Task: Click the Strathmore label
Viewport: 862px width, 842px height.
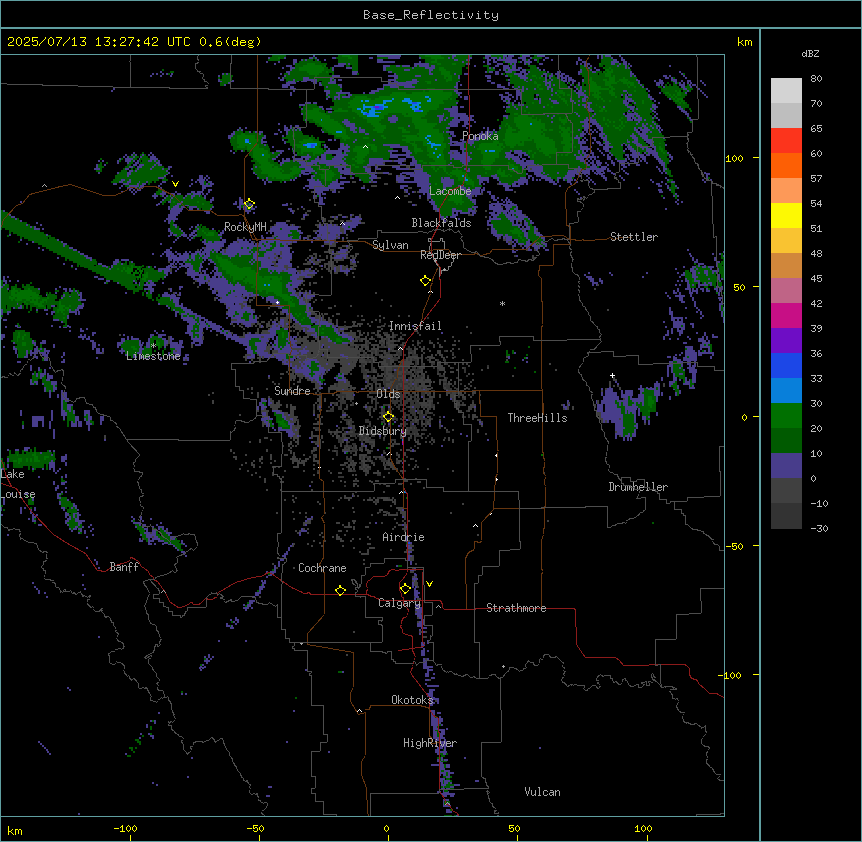Action: coord(516,608)
